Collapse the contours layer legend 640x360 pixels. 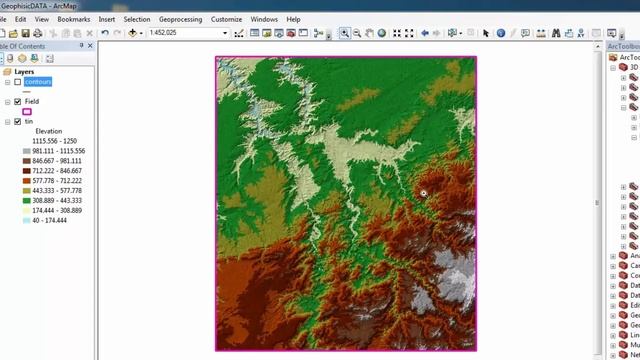coord(7,82)
